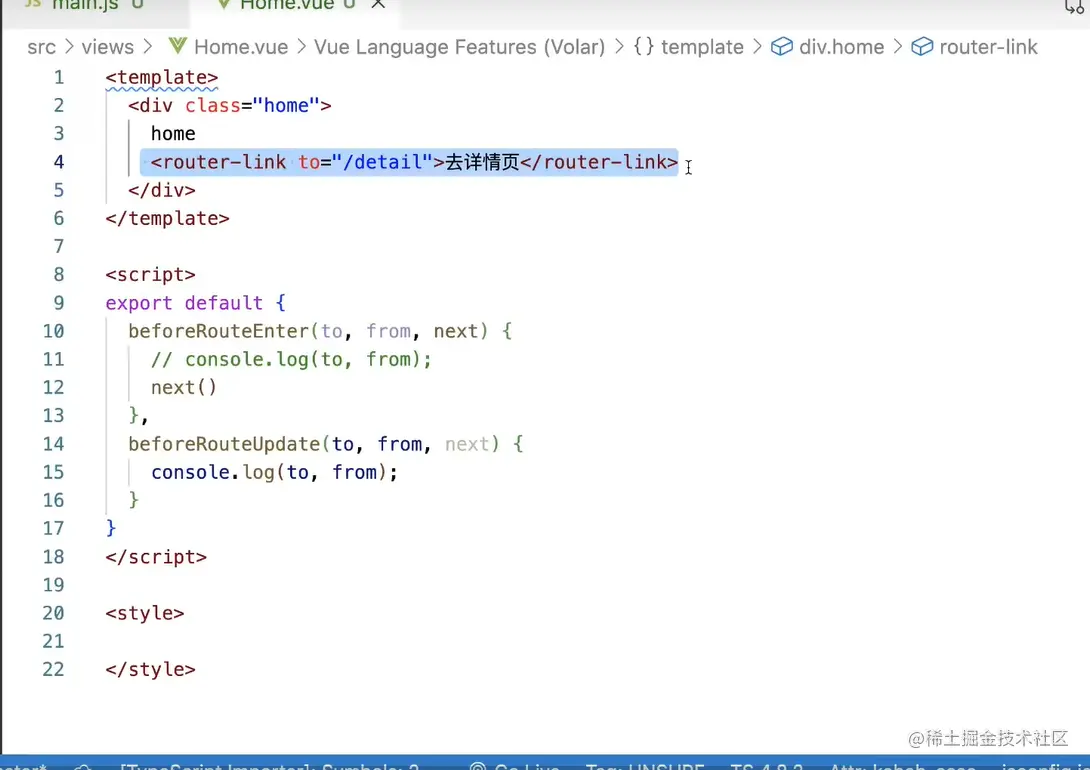
Task: Click the console.log(to, from); line 15
Action: pos(275,473)
